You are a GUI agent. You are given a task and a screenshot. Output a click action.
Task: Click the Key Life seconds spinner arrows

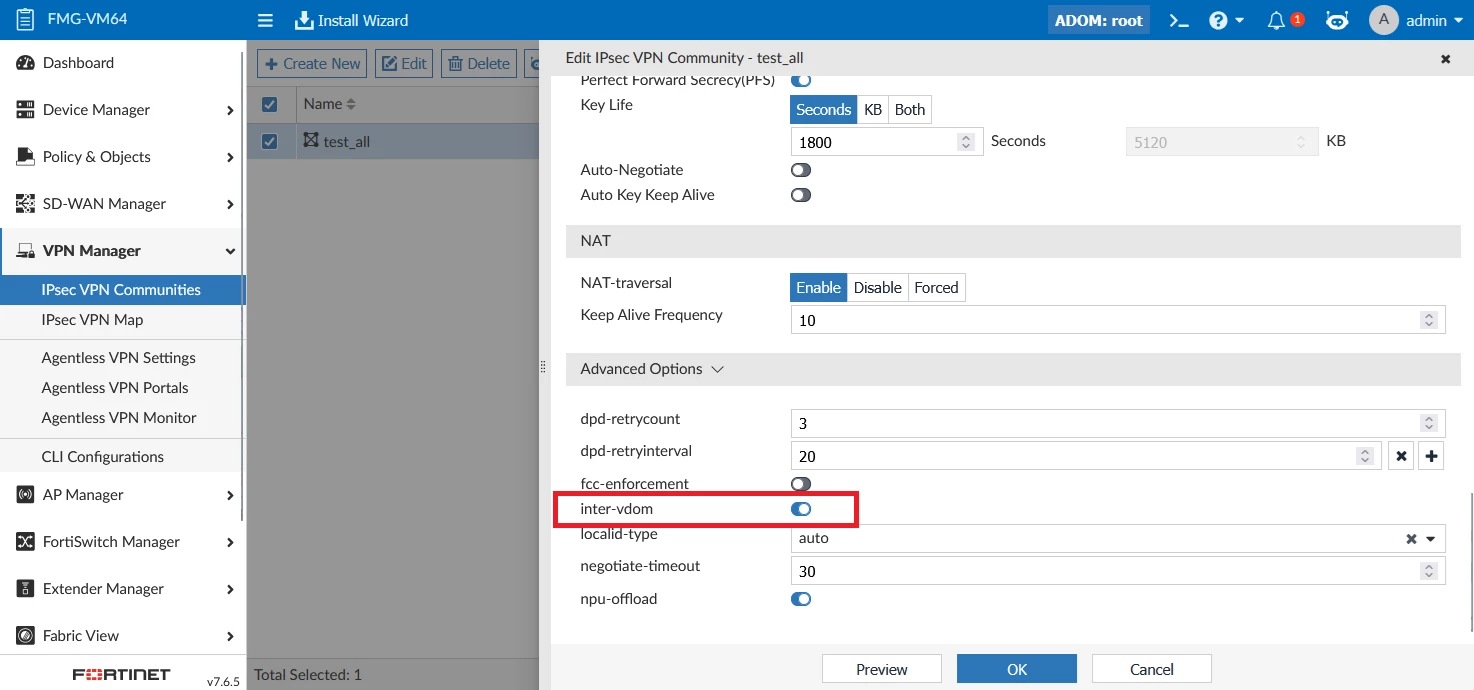pos(966,142)
